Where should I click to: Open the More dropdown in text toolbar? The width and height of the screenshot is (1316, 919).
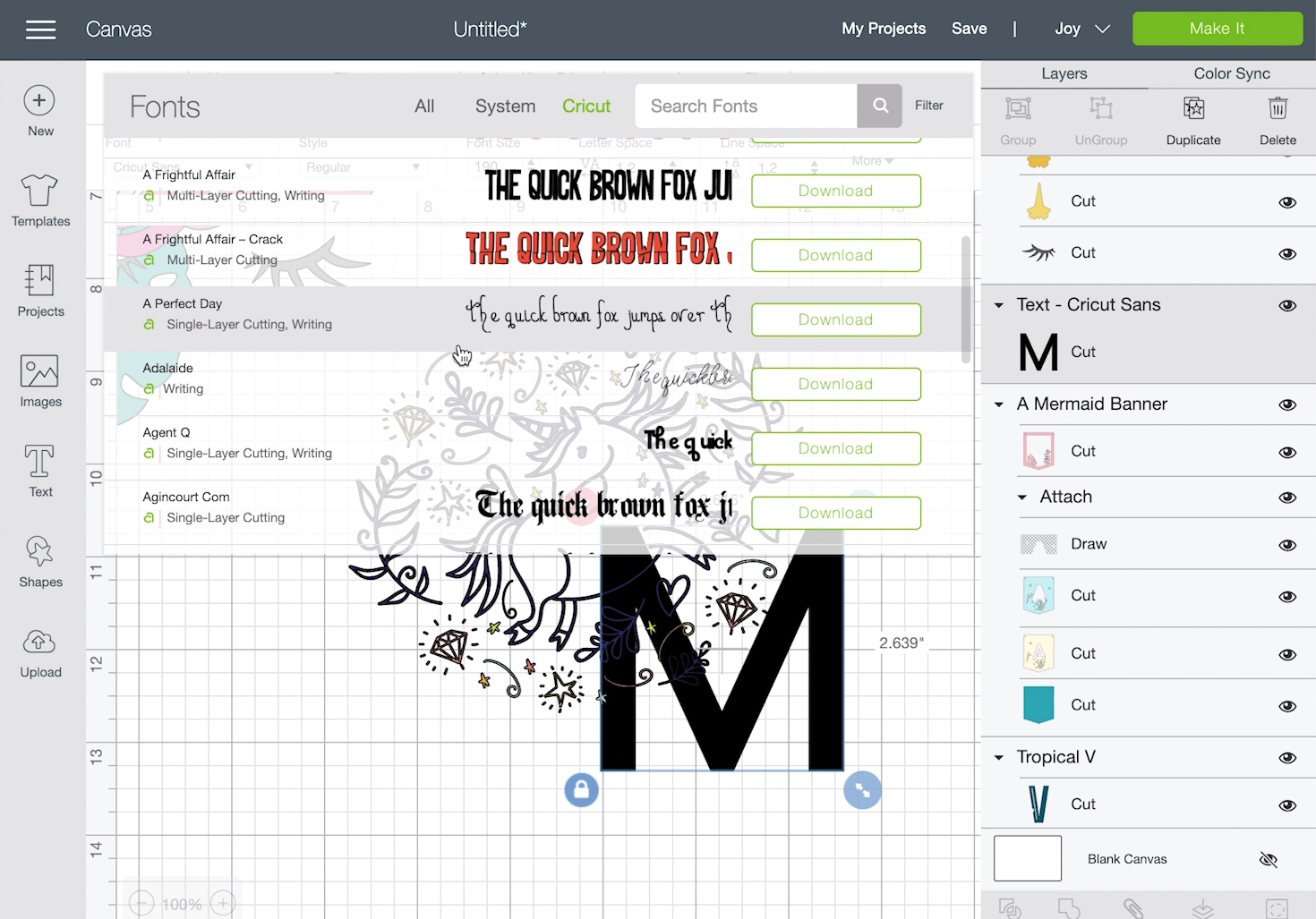[x=873, y=161]
